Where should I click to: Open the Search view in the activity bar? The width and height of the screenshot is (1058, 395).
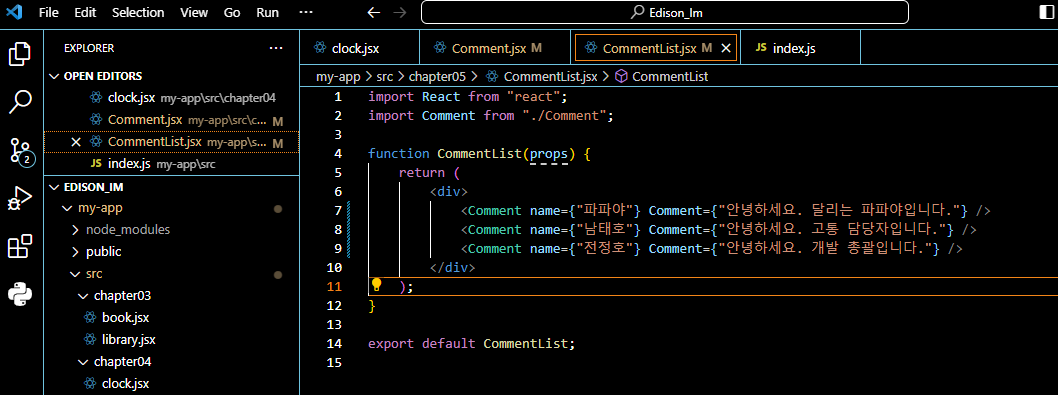20,102
